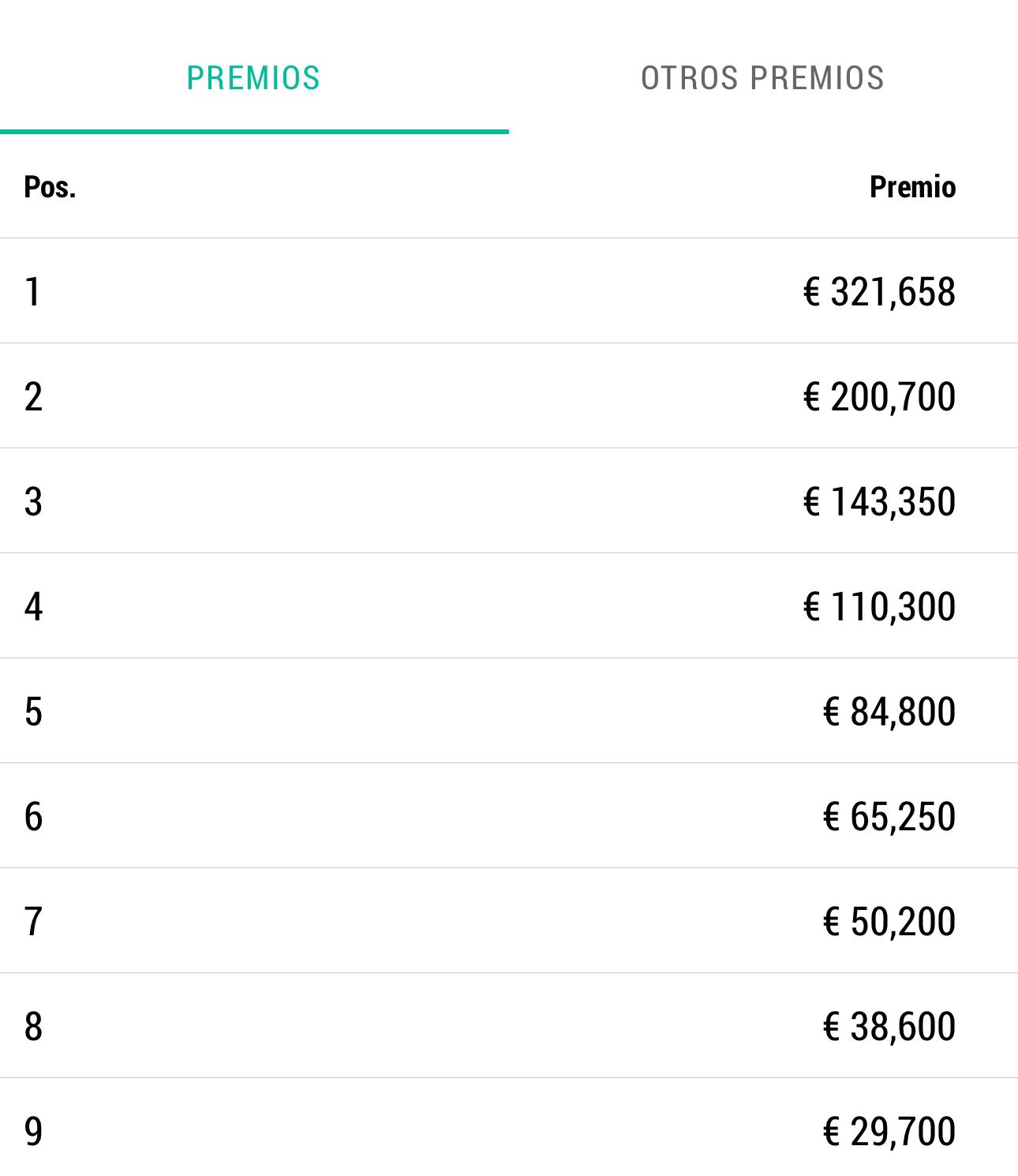Click the € 29,700 prize amount
Viewport: 1018px width, 1176px height.
(889, 1131)
